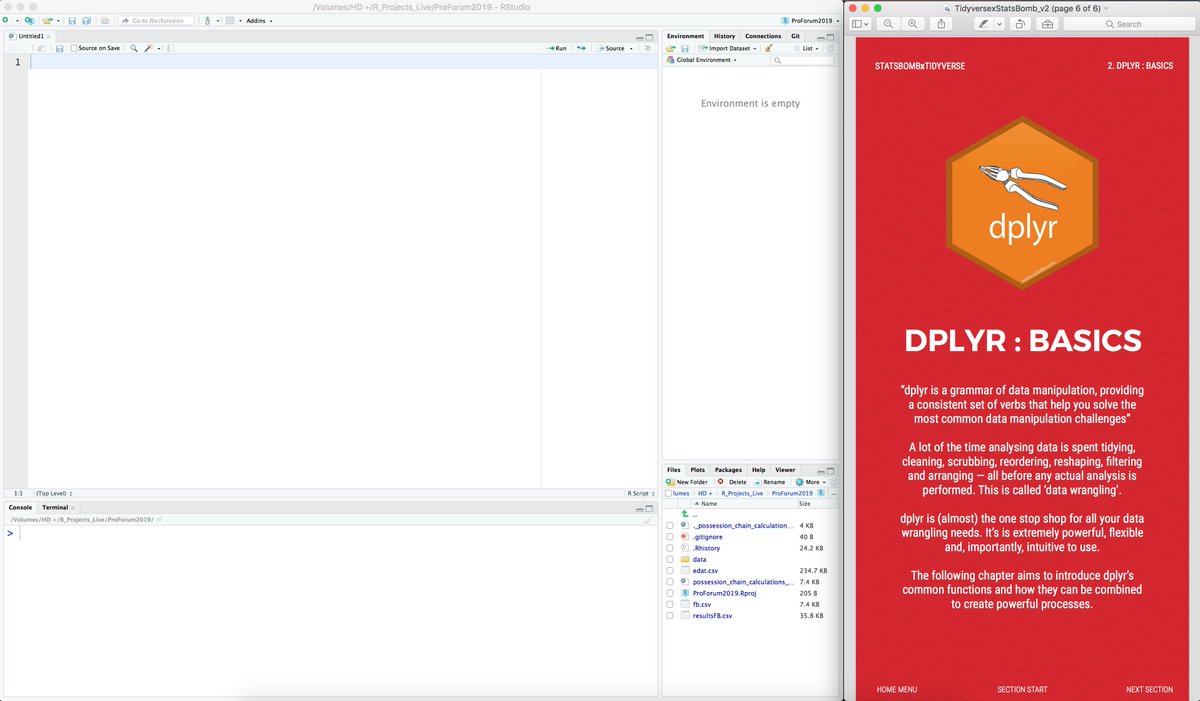Image resolution: width=1200 pixels, height=701 pixels.
Task: Click the Run button in editor
Action: click(556, 48)
